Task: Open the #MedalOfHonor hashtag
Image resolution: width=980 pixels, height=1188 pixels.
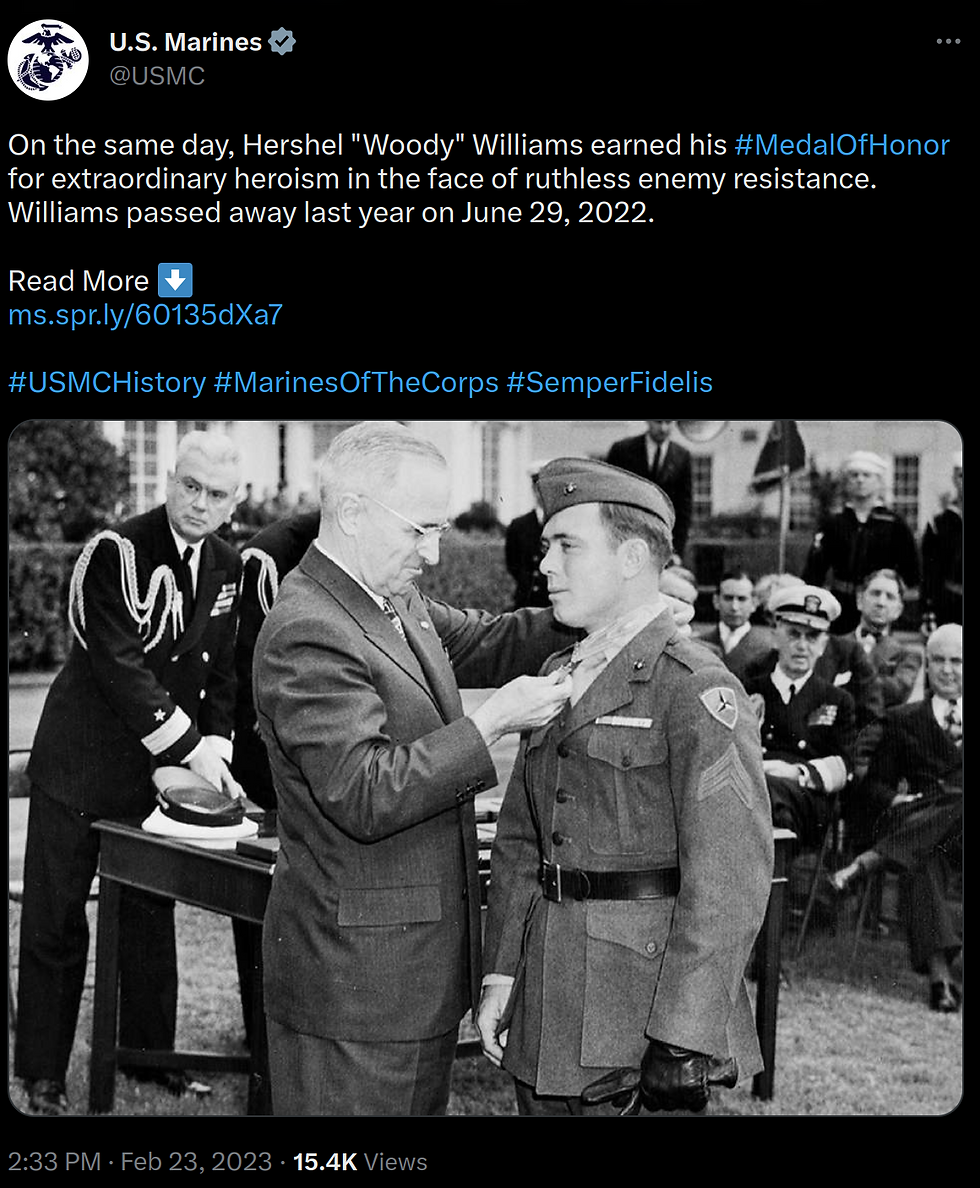Action: 842,145
